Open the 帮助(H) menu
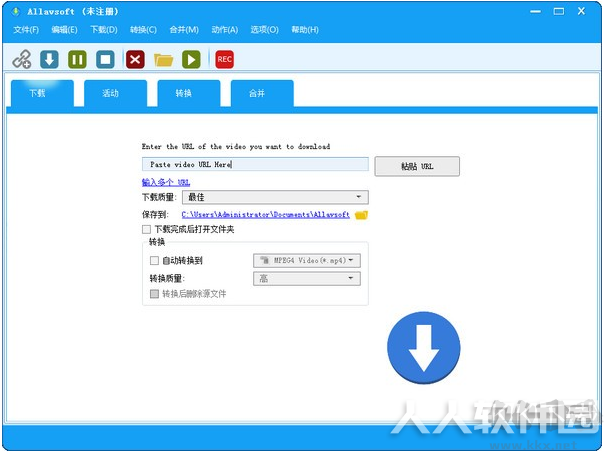 (305, 30)
